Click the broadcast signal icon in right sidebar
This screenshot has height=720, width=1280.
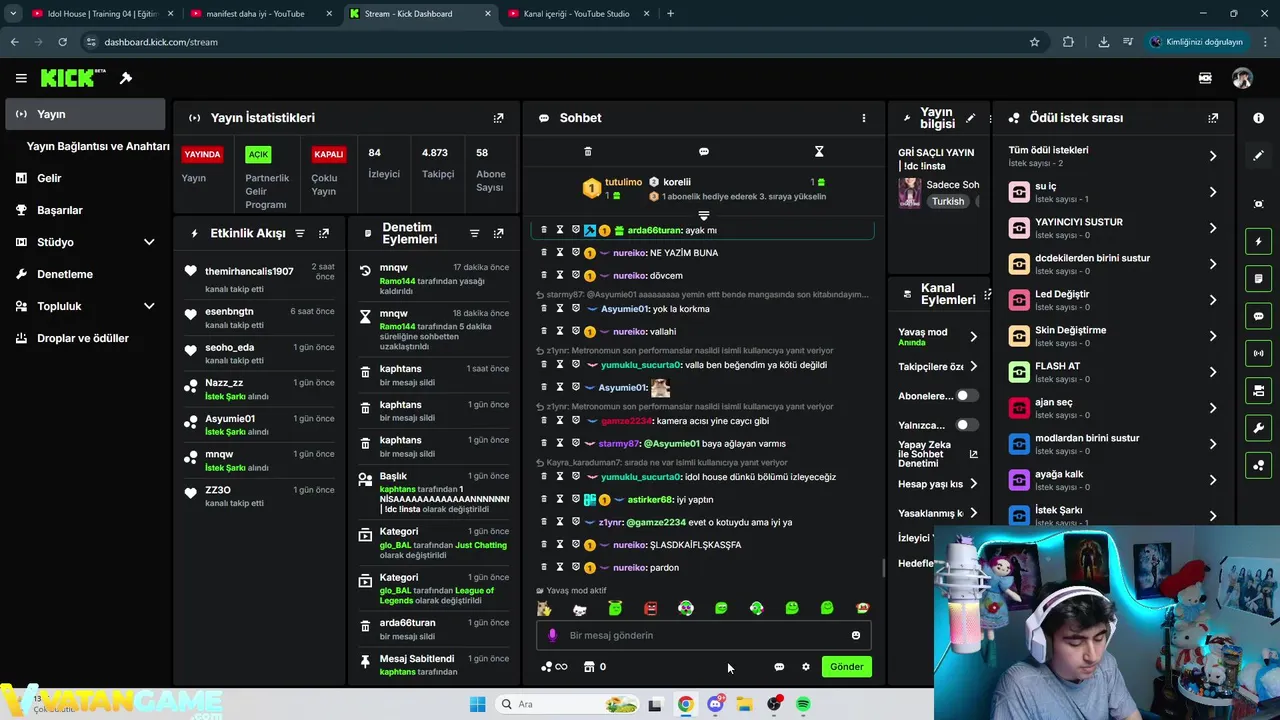click(1258, 353)
